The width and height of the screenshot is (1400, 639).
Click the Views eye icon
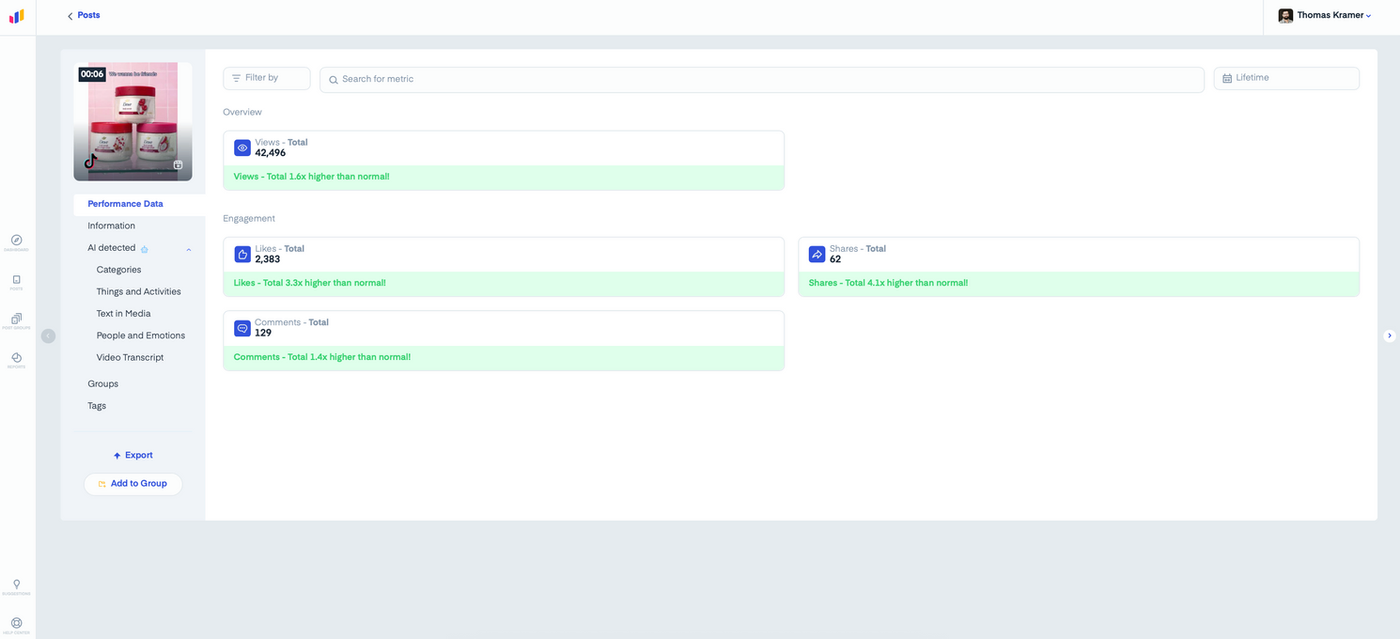(242, 148)
